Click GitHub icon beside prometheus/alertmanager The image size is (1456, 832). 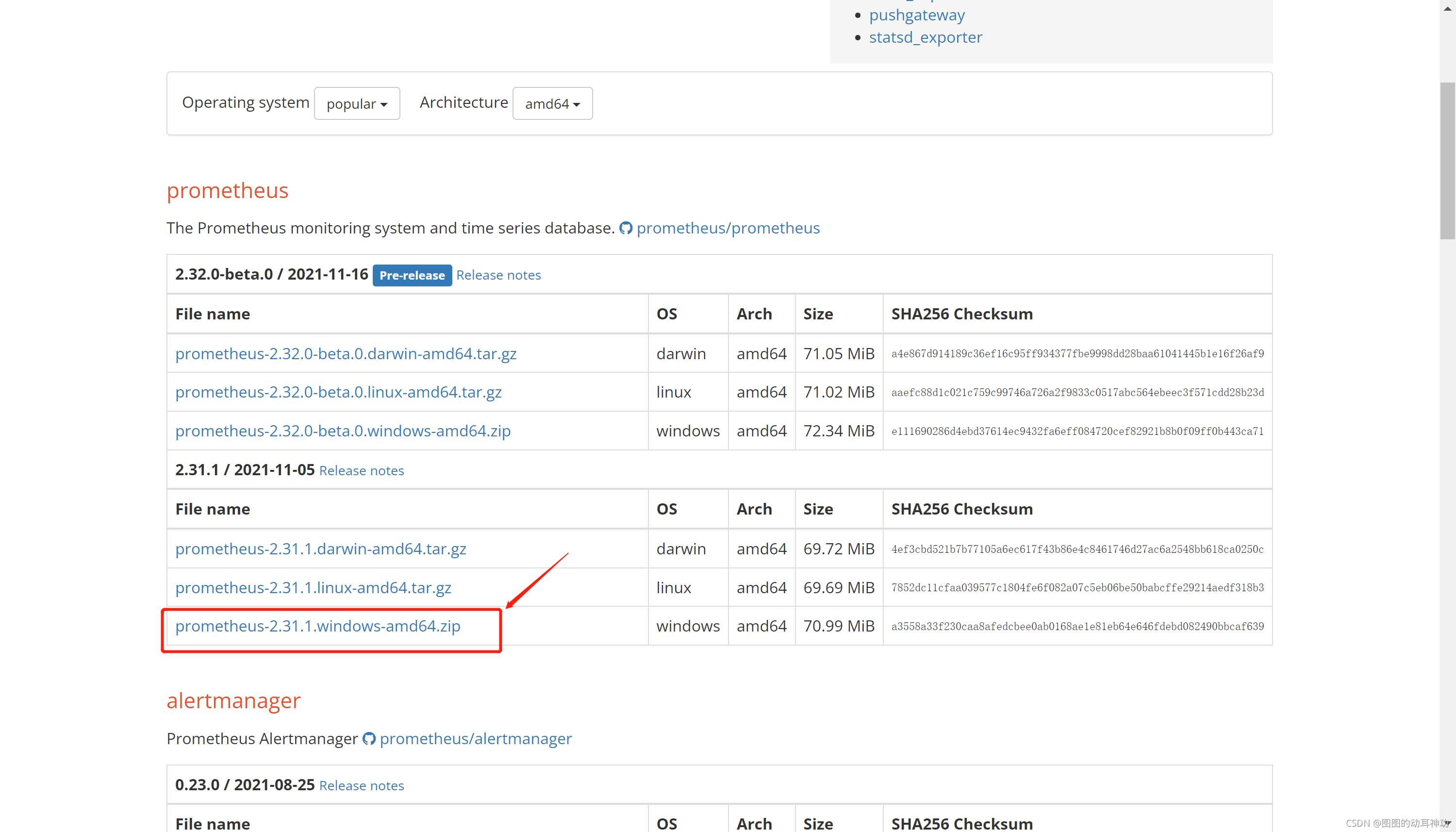pos(369,738)
